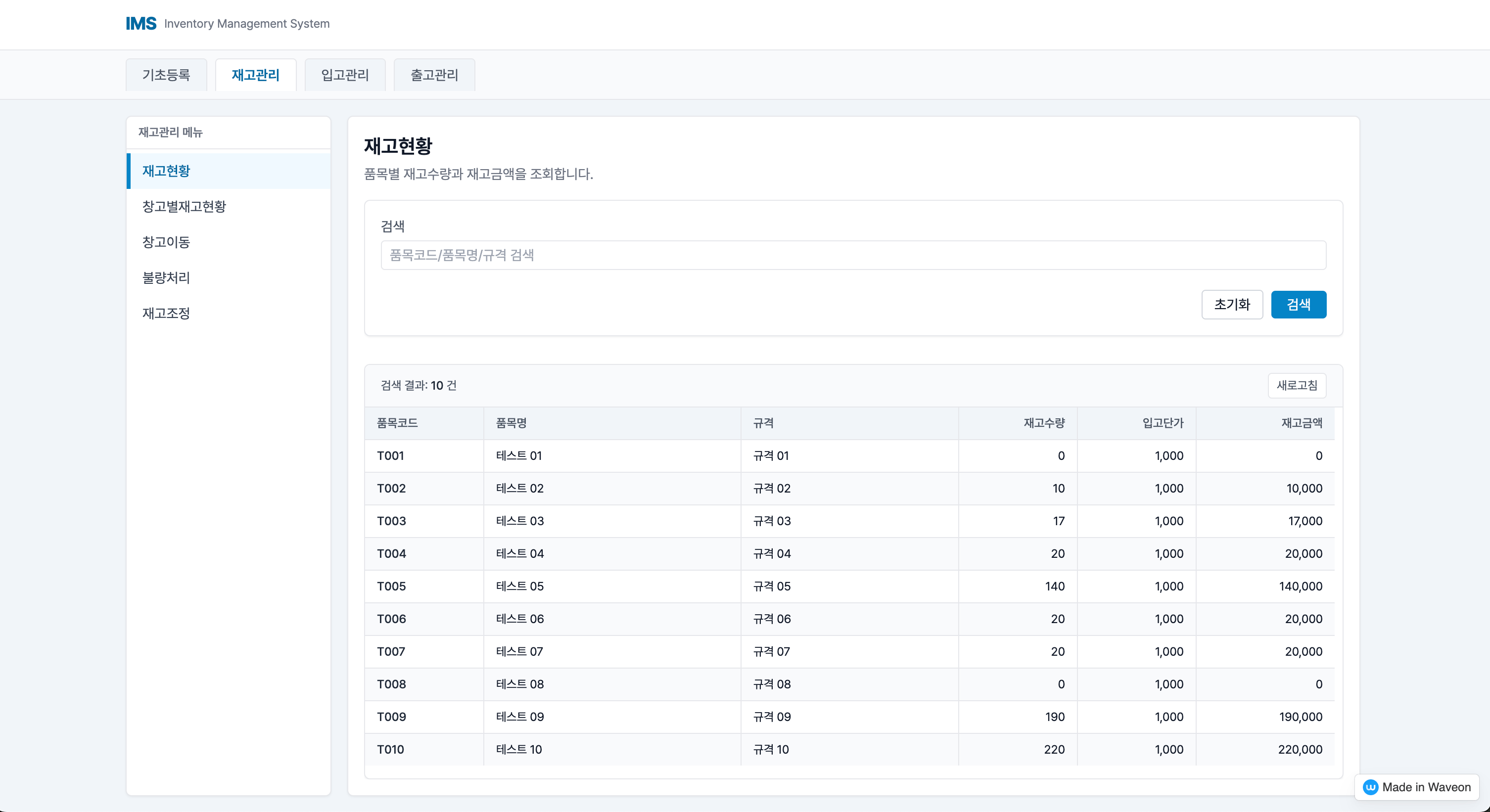Click the 테스트 09 item name cell
The height and width of the screenshot is (812, 1490).
click(519, 717)
